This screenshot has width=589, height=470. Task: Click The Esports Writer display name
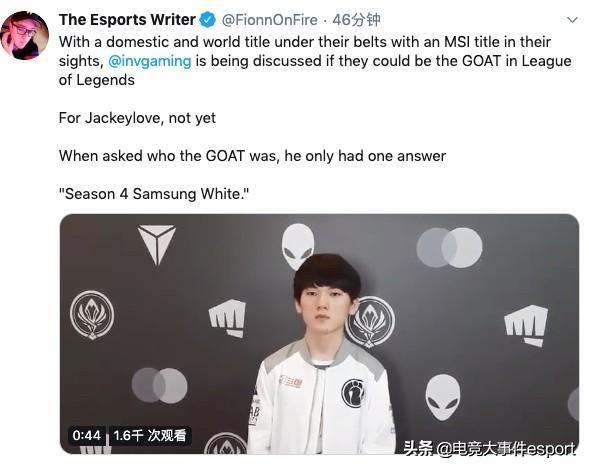pyautogui.click(x=127, y=20)
